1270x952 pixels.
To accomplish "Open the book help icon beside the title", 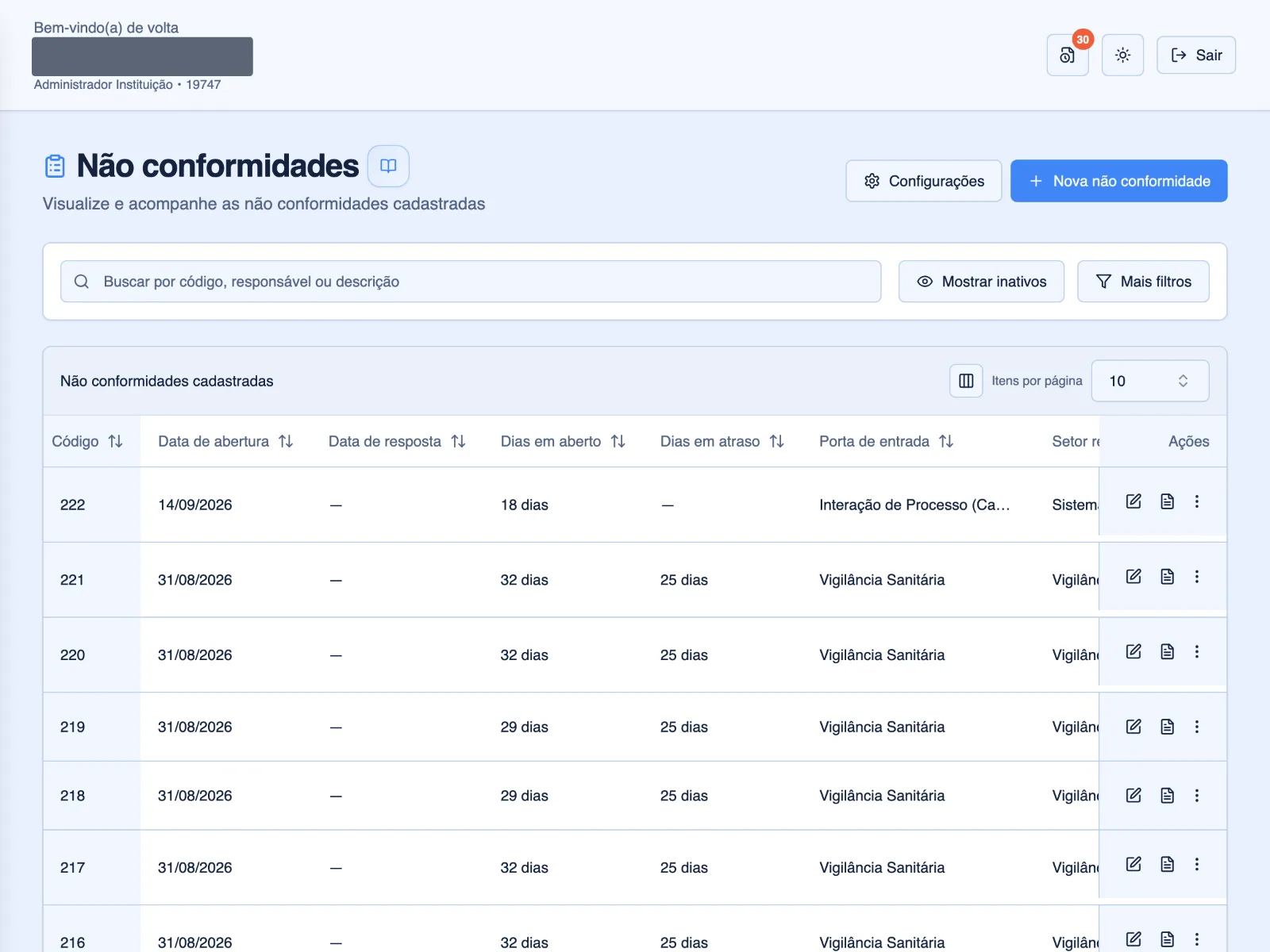I will [x=388, y=166].
